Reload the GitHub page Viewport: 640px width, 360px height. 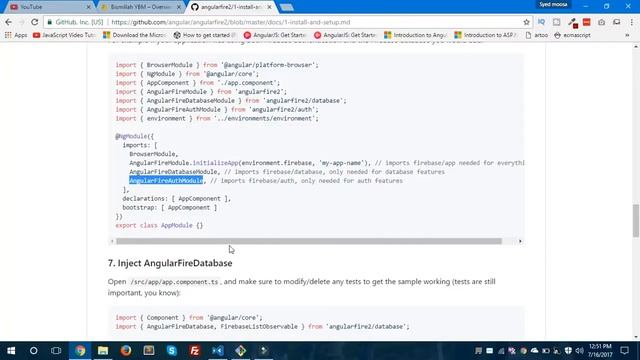point(35,22)
